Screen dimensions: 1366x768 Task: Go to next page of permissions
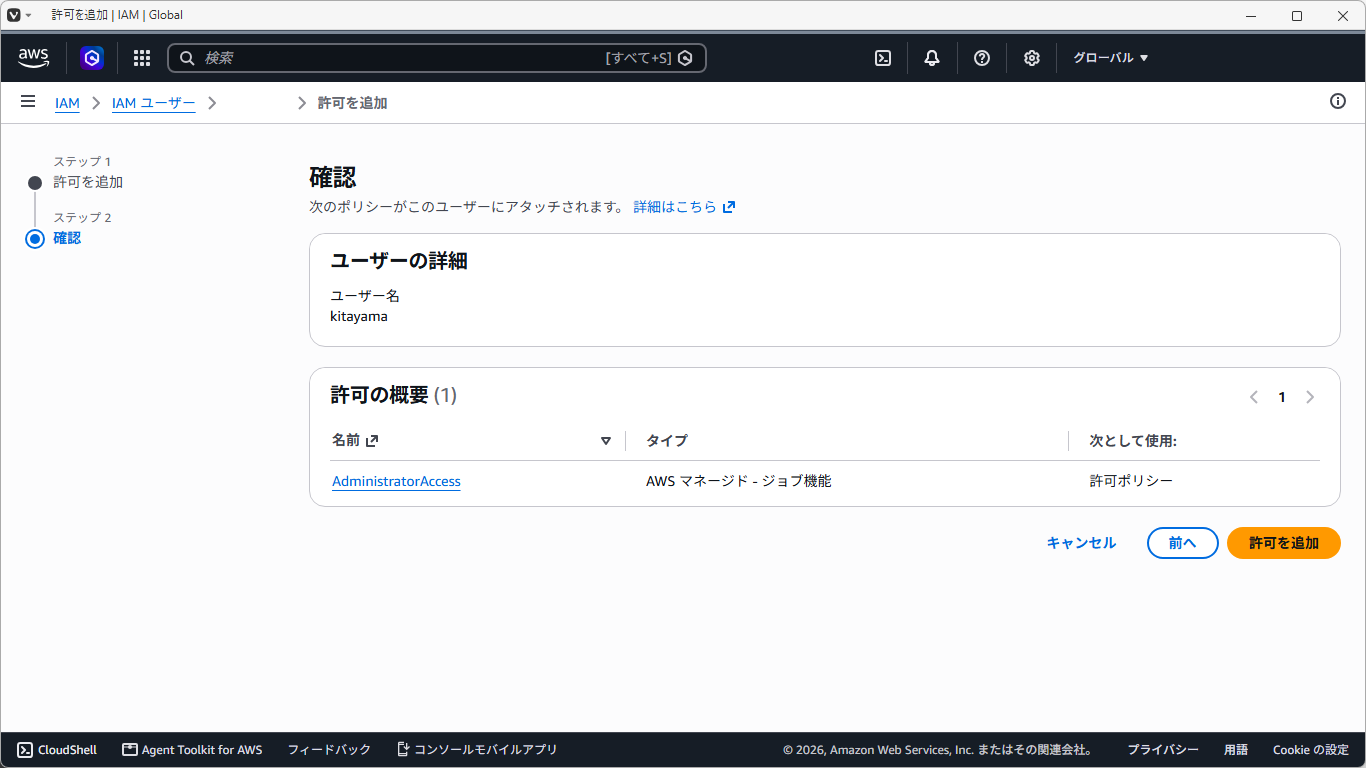(x=1310, y=397)
